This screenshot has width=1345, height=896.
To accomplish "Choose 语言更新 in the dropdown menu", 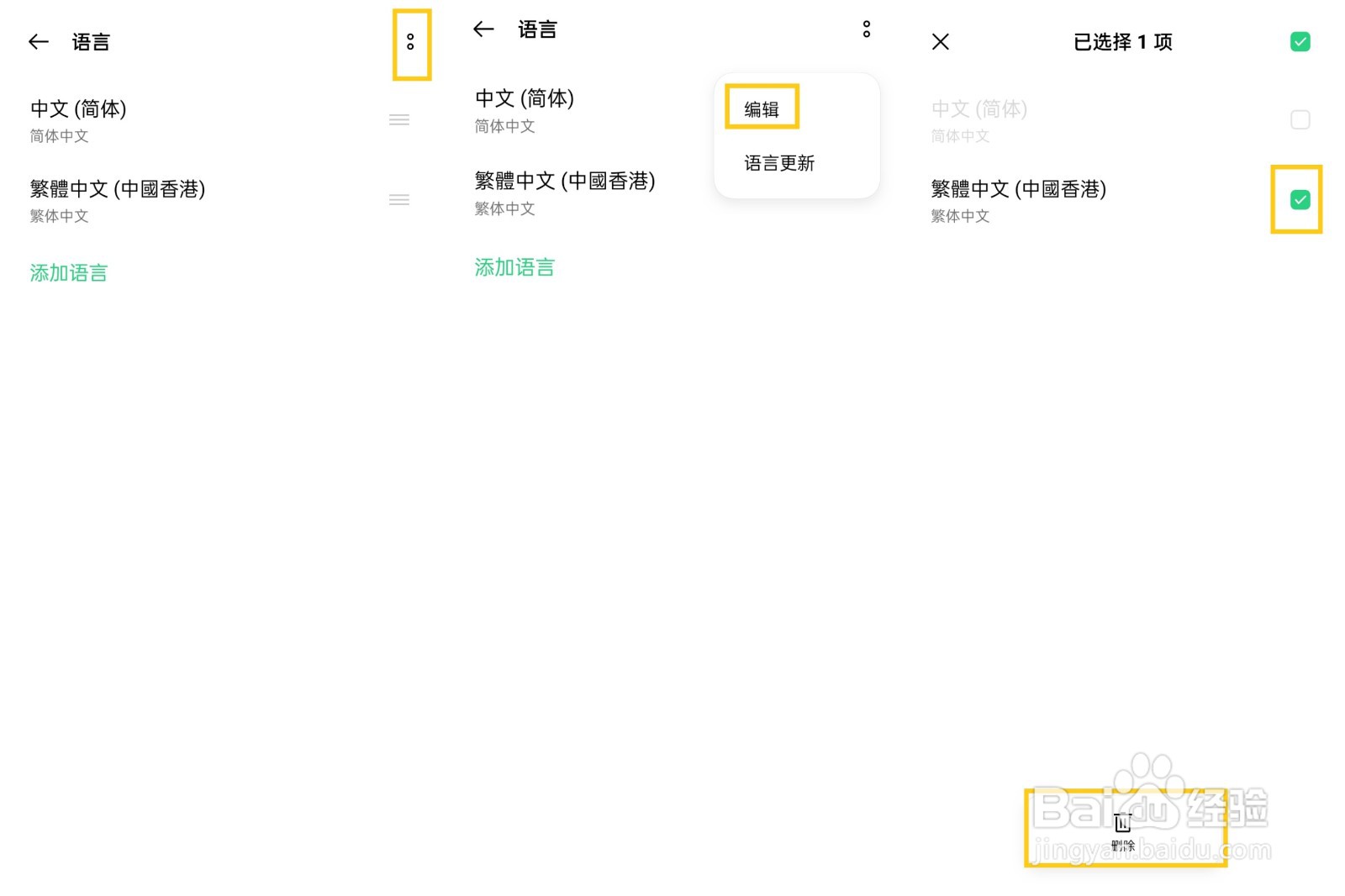I will pyautogui.click(x=778, y=163).
